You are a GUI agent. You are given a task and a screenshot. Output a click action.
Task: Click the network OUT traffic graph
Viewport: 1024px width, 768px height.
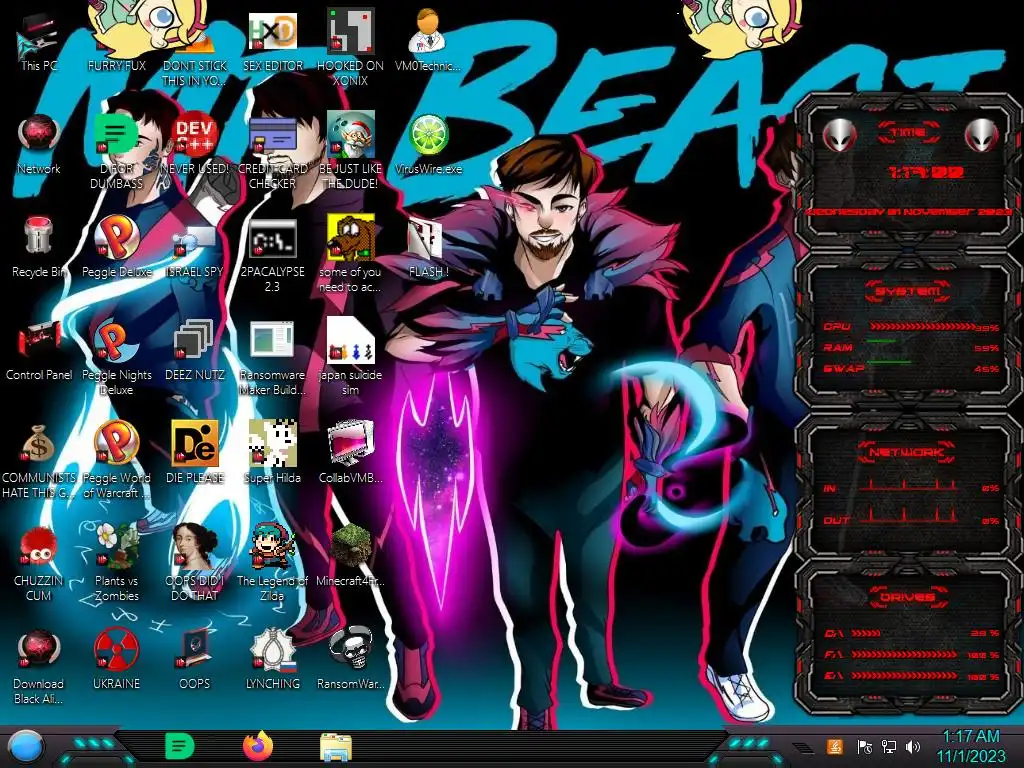point(908,517)
